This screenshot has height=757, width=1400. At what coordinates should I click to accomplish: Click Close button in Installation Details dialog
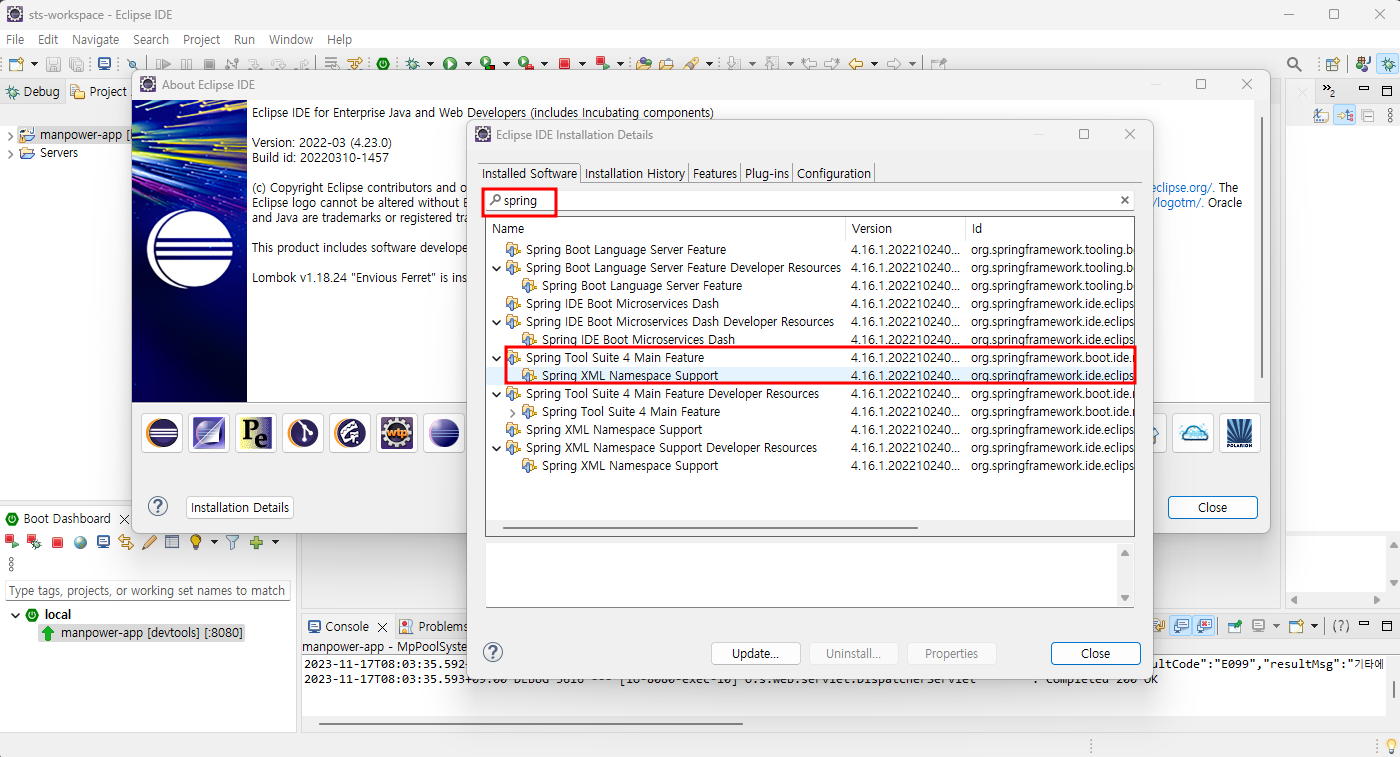coord(1095,653)
